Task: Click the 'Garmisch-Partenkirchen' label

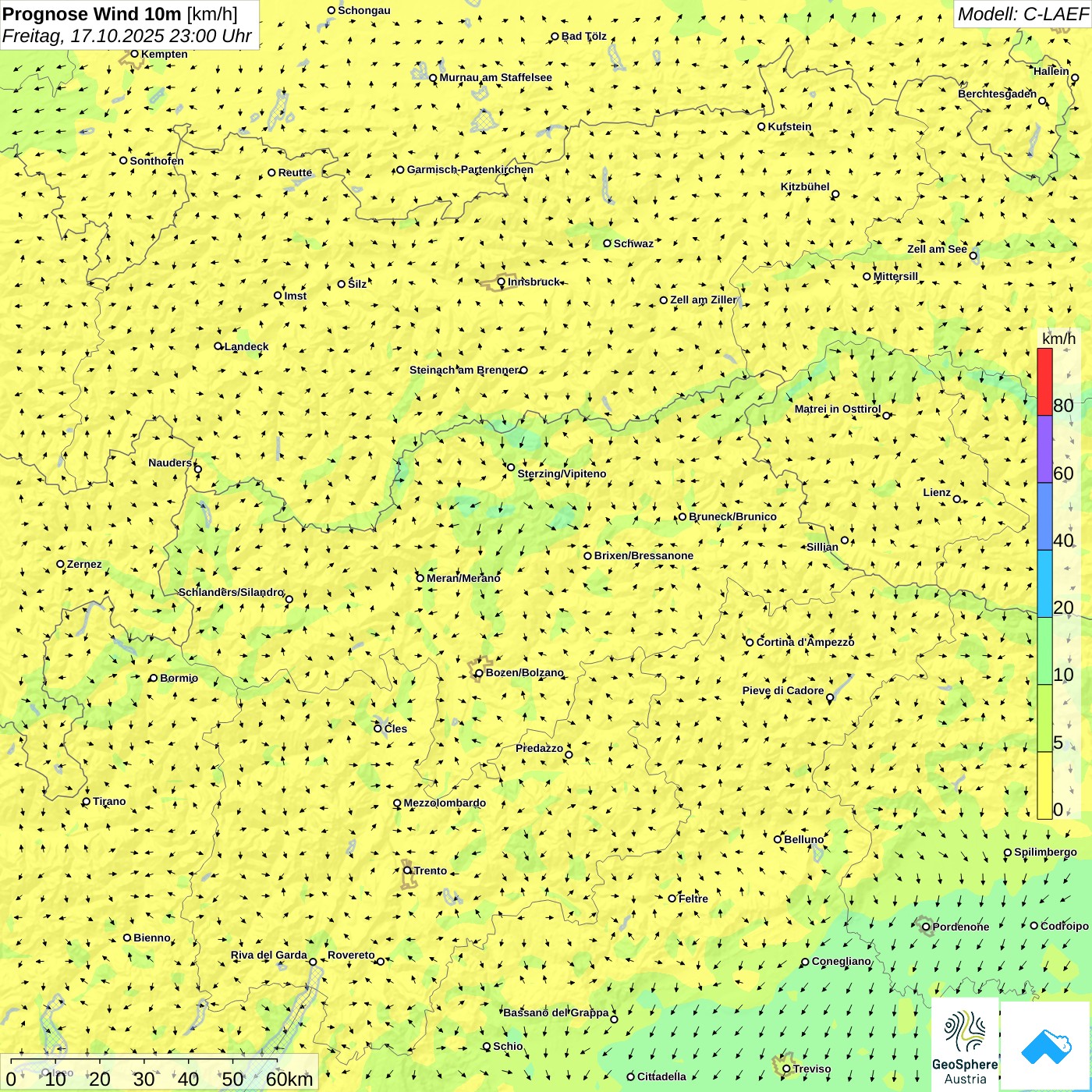Action: [x=470, y=169]
